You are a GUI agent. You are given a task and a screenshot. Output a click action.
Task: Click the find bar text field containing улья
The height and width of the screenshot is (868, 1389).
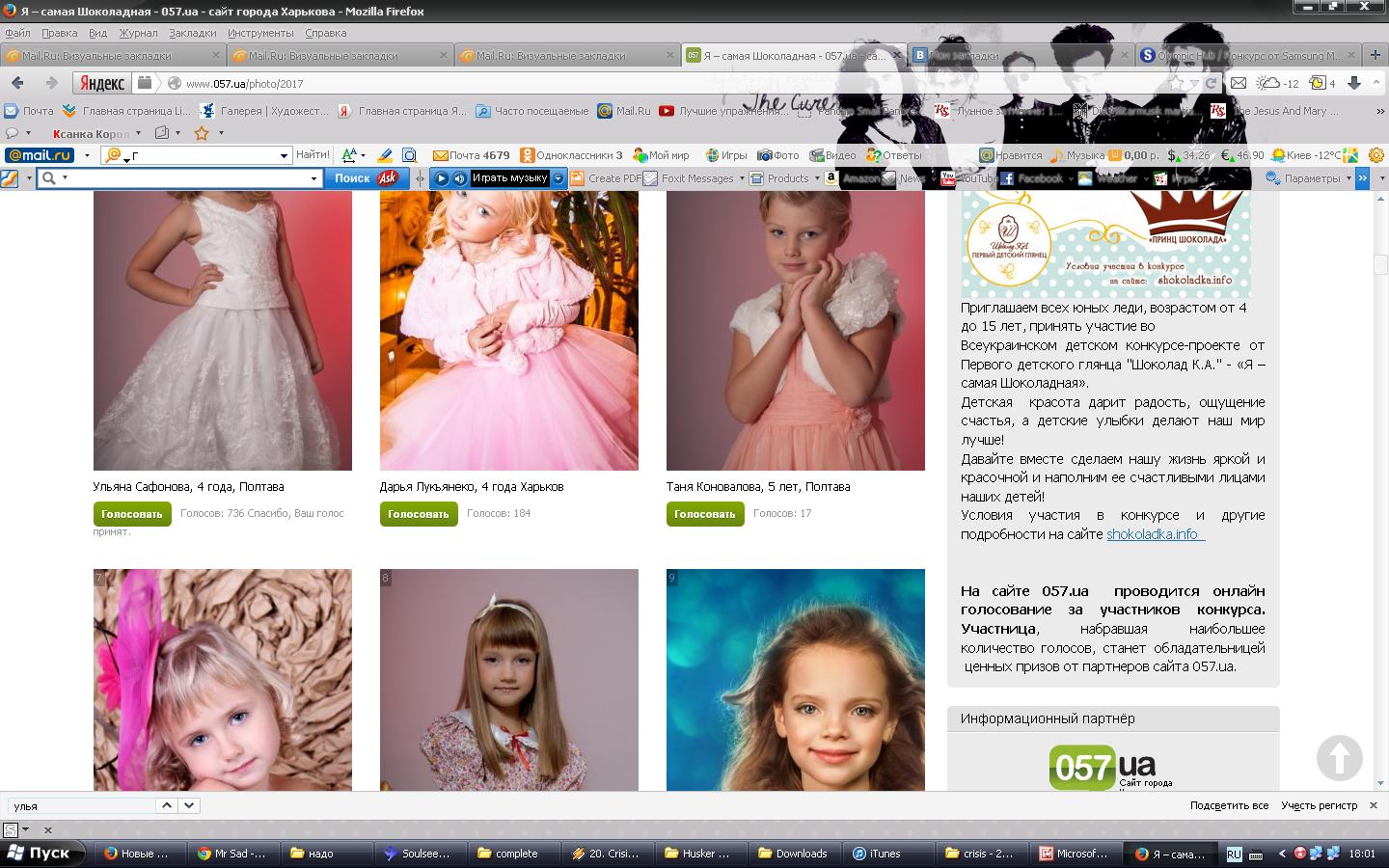coord(82,805)
